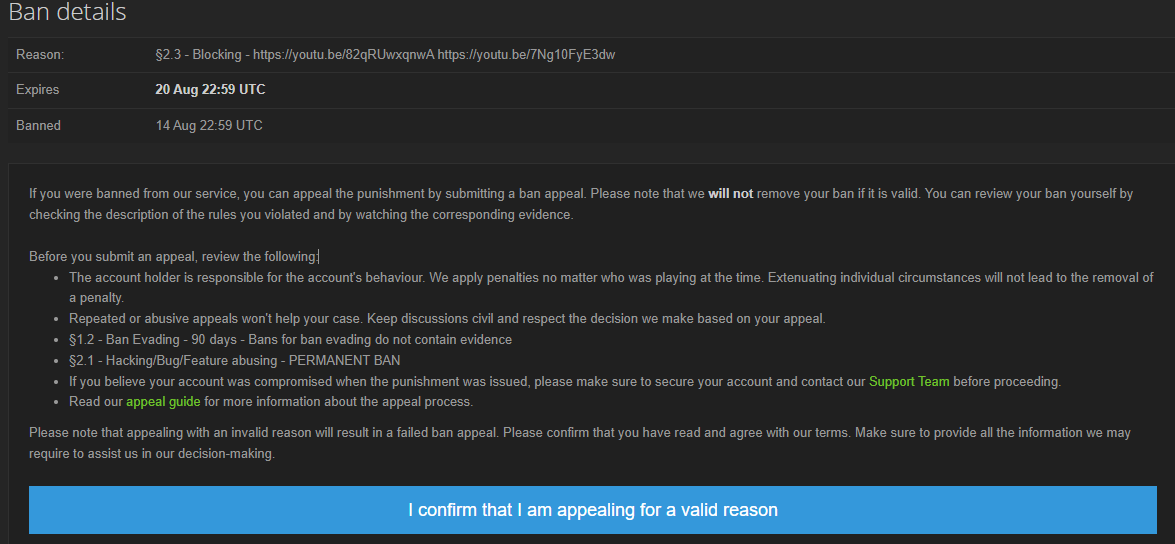Click the 'Before you submit an appeal' line
1175x544 pixels.
coord(174,256)
